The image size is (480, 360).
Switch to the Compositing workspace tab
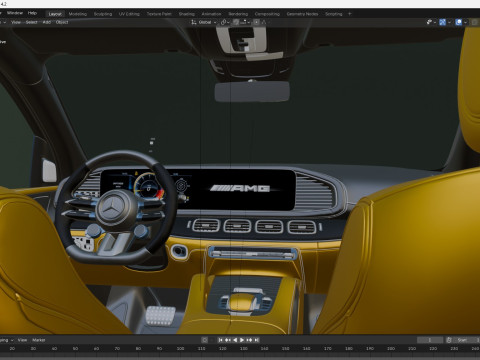point(267,14)
